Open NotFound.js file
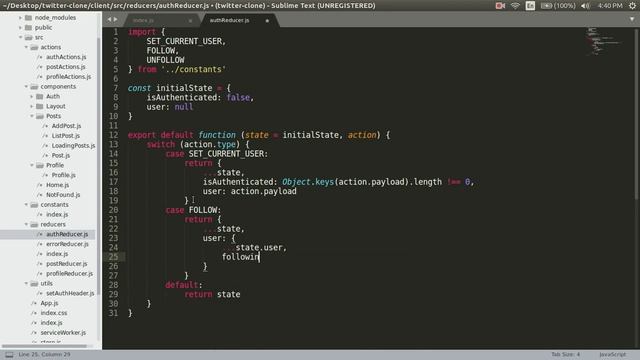Viewport: 640px width, 360px height. click(63, 195)
